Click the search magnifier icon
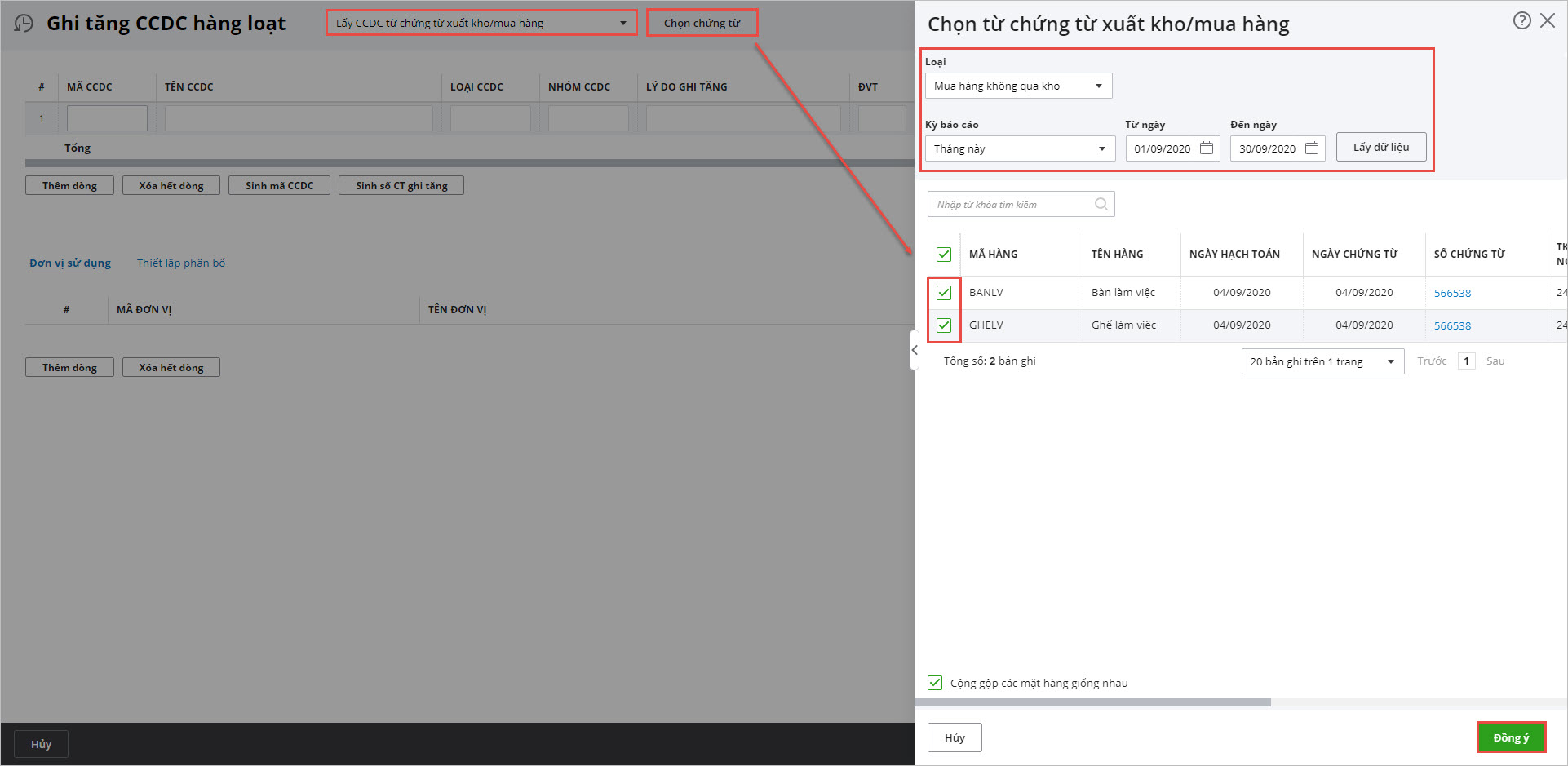Image resolution: width=1568 pixels, height=766 pixels. pos(1101,204)
